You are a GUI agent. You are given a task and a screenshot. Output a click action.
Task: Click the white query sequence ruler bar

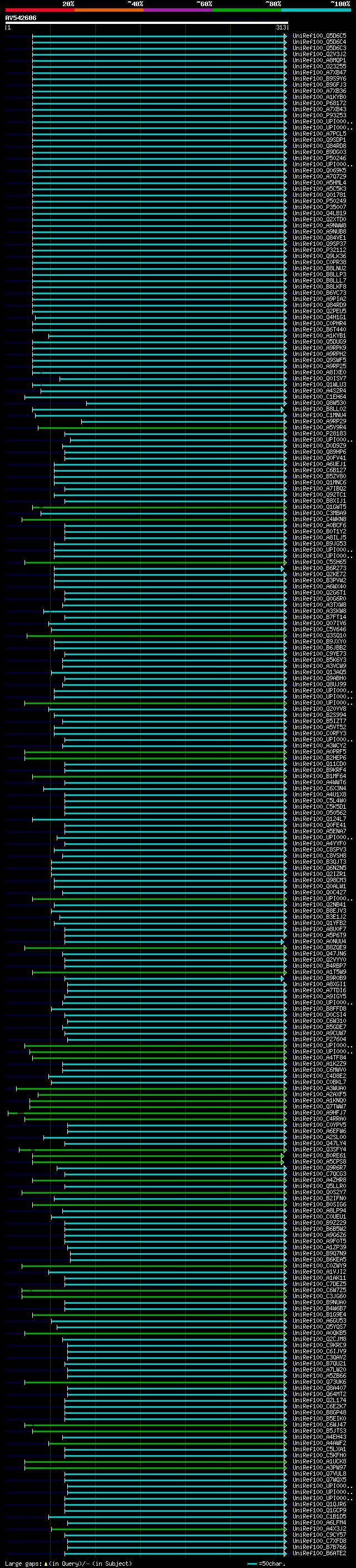[x=146, y=22]
